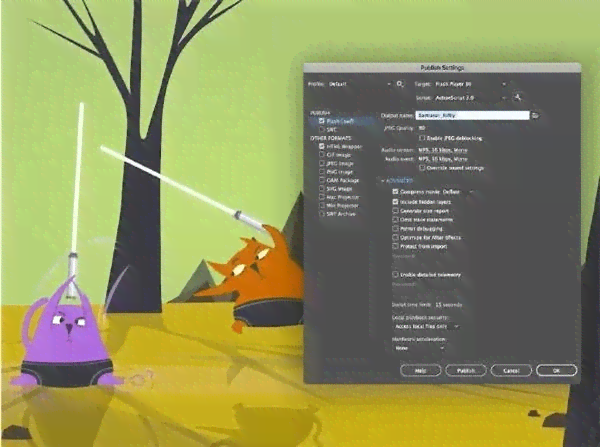Open the Target dropdown for Flash Player
Image resolution: width=600 pixels, height=447 pixels.
tap(470, 84)
